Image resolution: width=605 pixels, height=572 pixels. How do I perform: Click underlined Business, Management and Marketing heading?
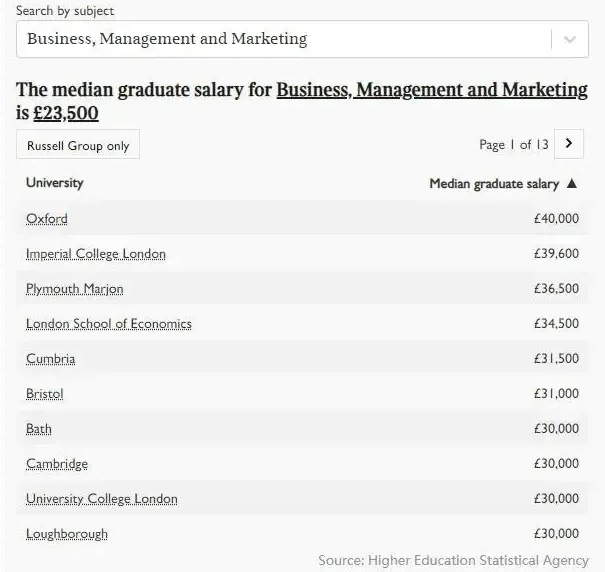pos(432,90)
